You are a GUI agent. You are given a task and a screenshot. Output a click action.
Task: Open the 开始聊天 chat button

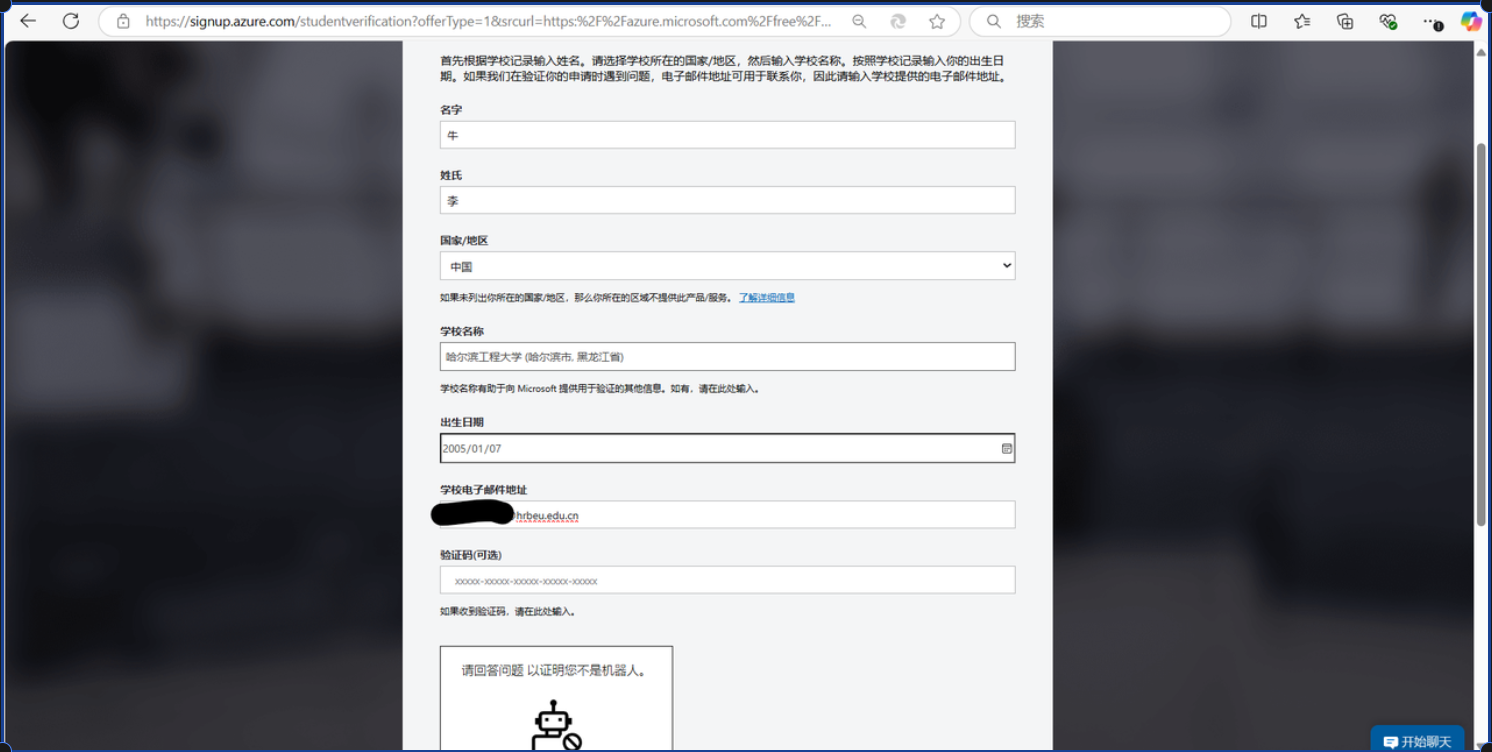[1417, 740]
